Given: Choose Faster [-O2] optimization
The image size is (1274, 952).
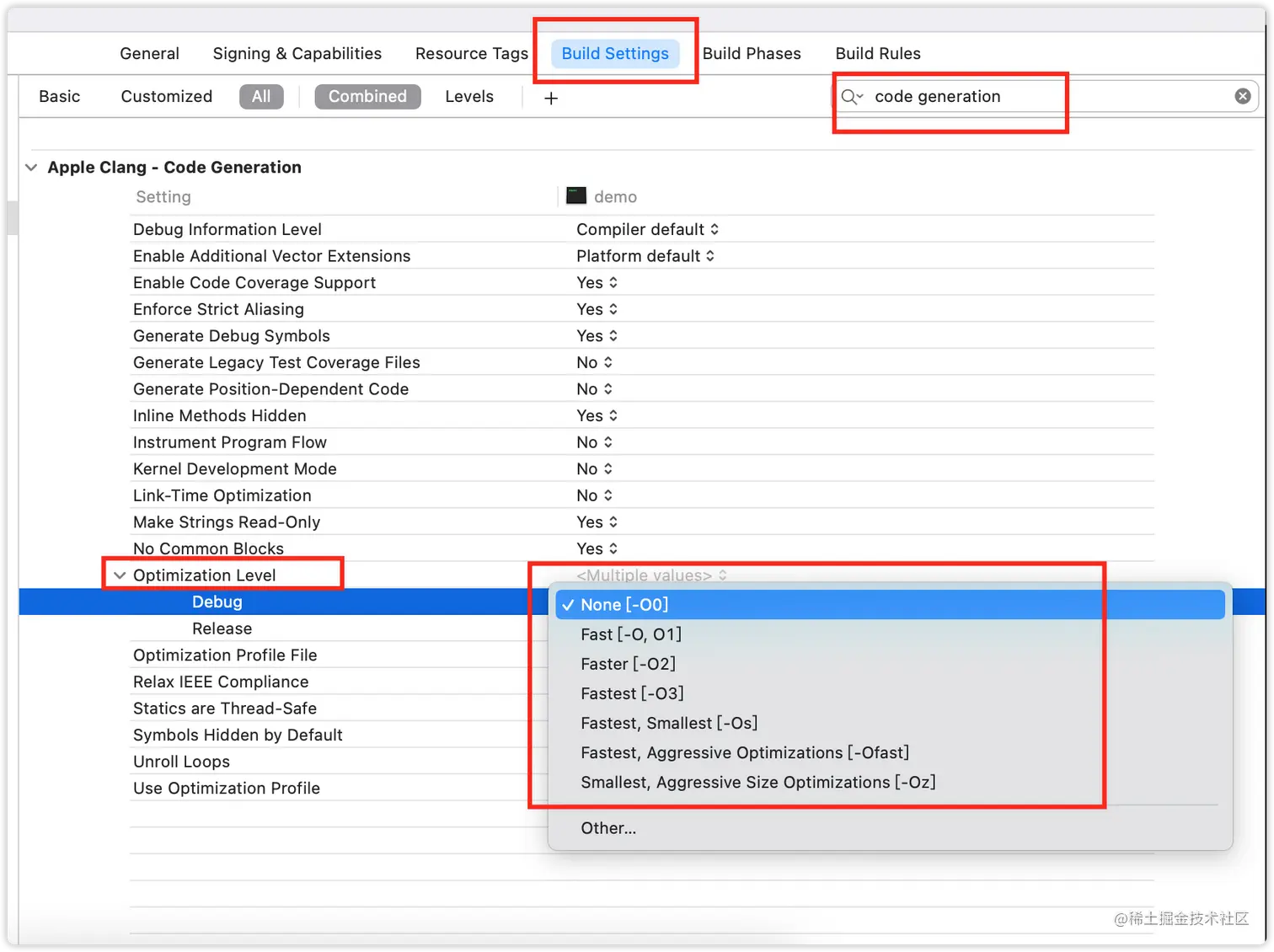Looking at the screenshot, I should point(890,664).
